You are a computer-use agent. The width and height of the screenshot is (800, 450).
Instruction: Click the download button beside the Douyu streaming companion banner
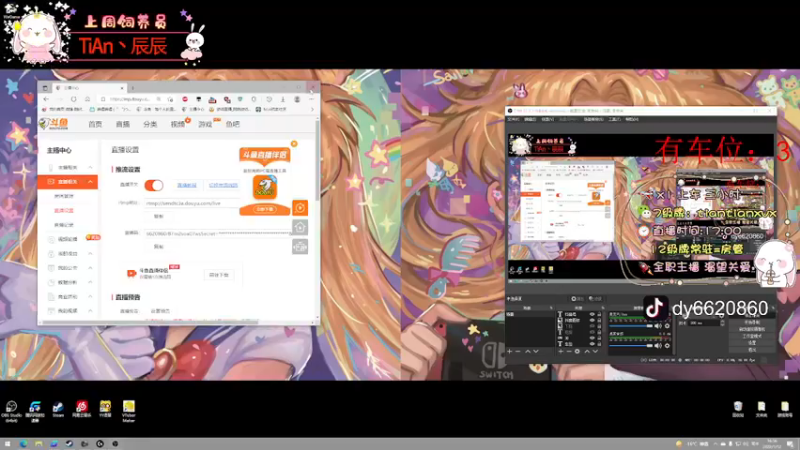point(219,274)
